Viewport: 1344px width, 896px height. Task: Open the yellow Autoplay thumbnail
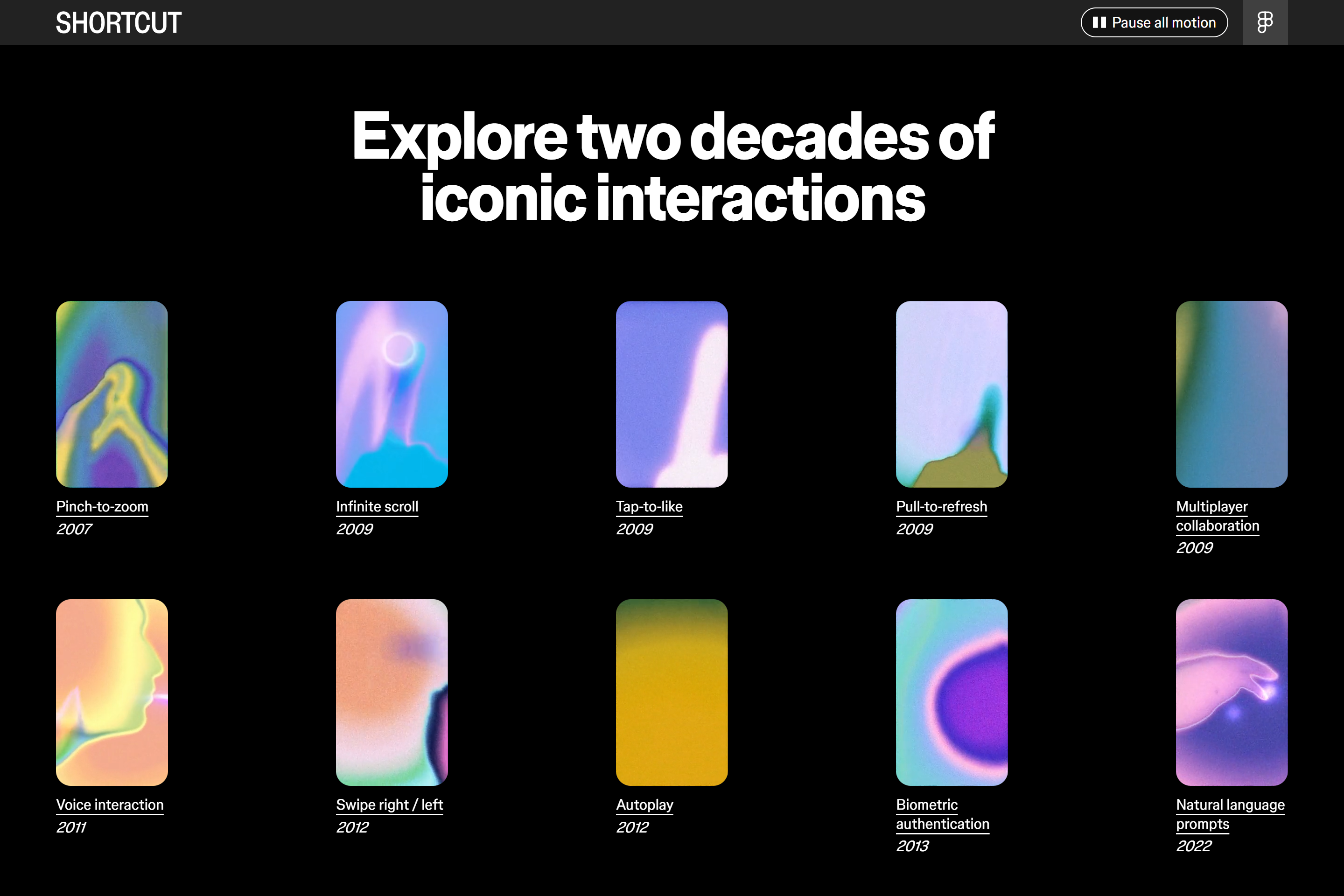coord(672,692)
